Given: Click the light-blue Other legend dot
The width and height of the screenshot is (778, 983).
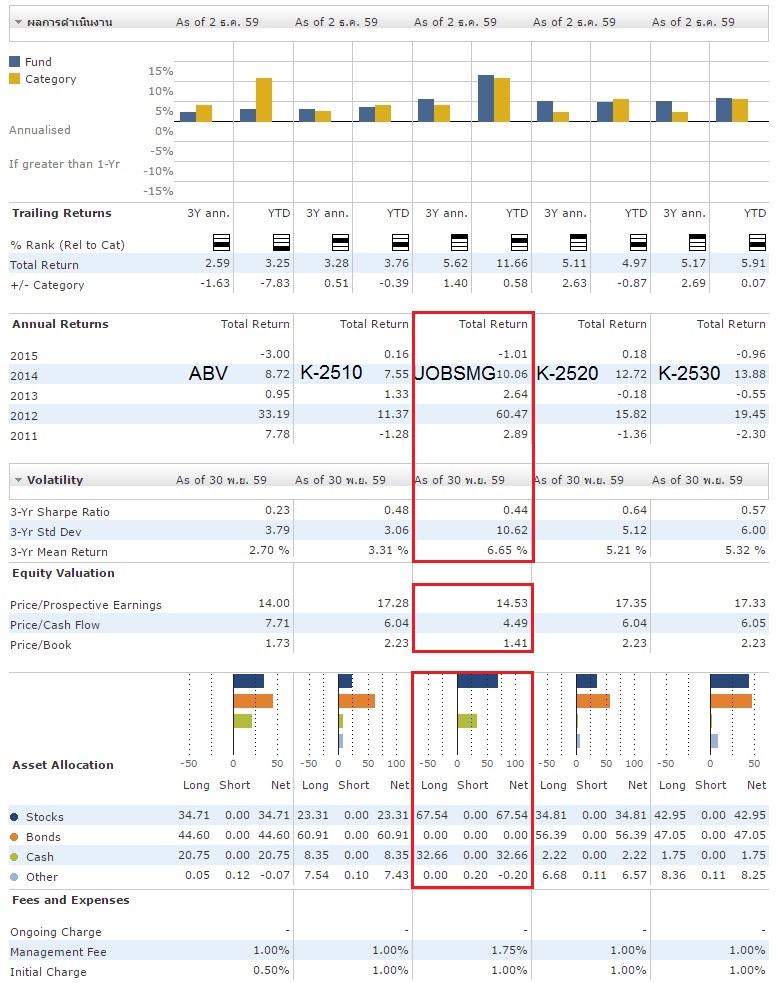Looking at the screenshot, I should (x=15, y=877).
